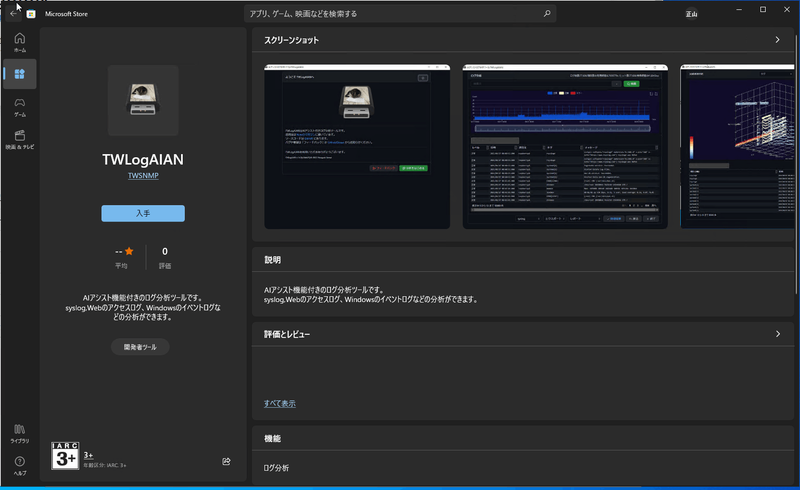Open Movies & TV in sidebar
800x490 pixels.
click(x=20, y=139)
